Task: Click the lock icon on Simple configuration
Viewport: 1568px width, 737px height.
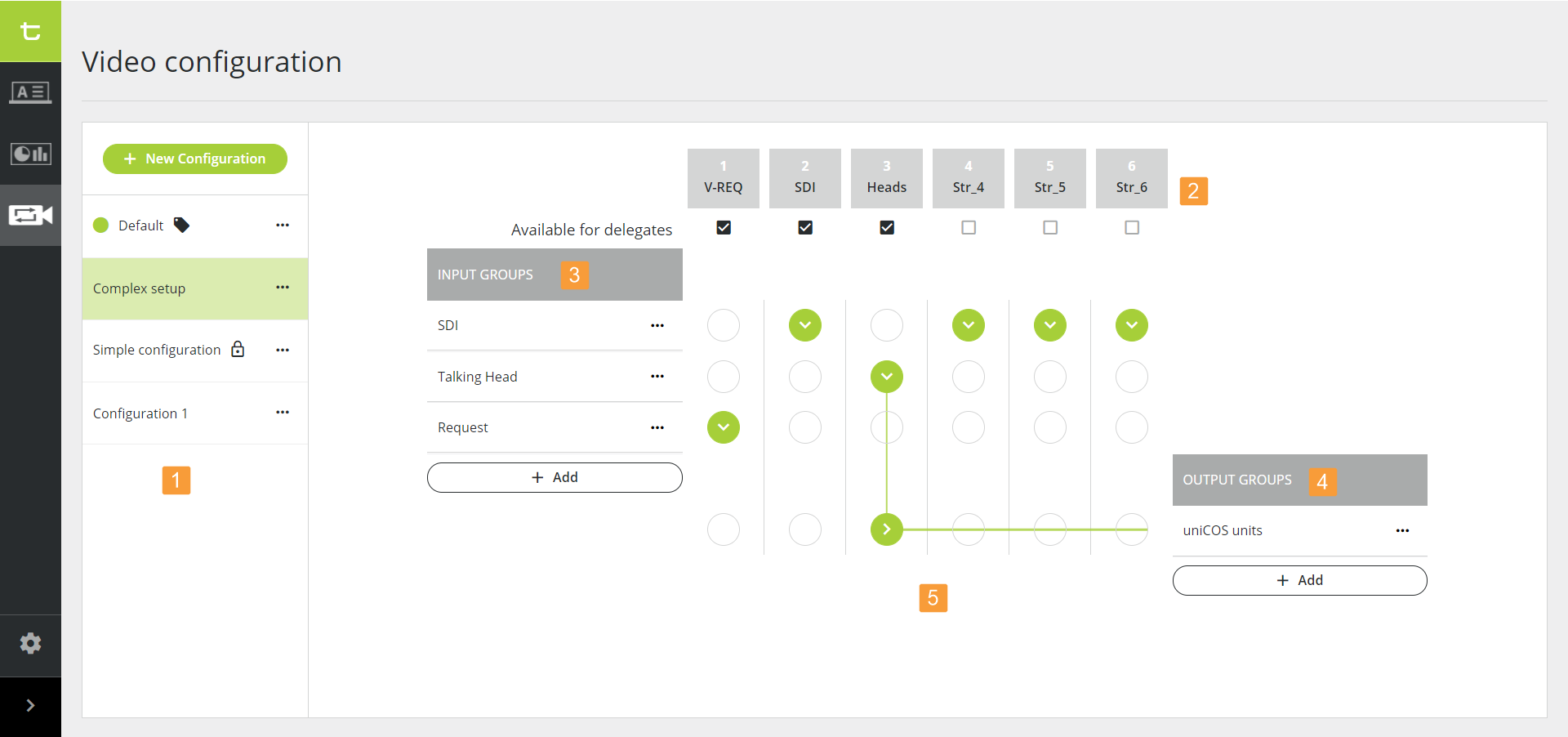Action: point(238,350)
